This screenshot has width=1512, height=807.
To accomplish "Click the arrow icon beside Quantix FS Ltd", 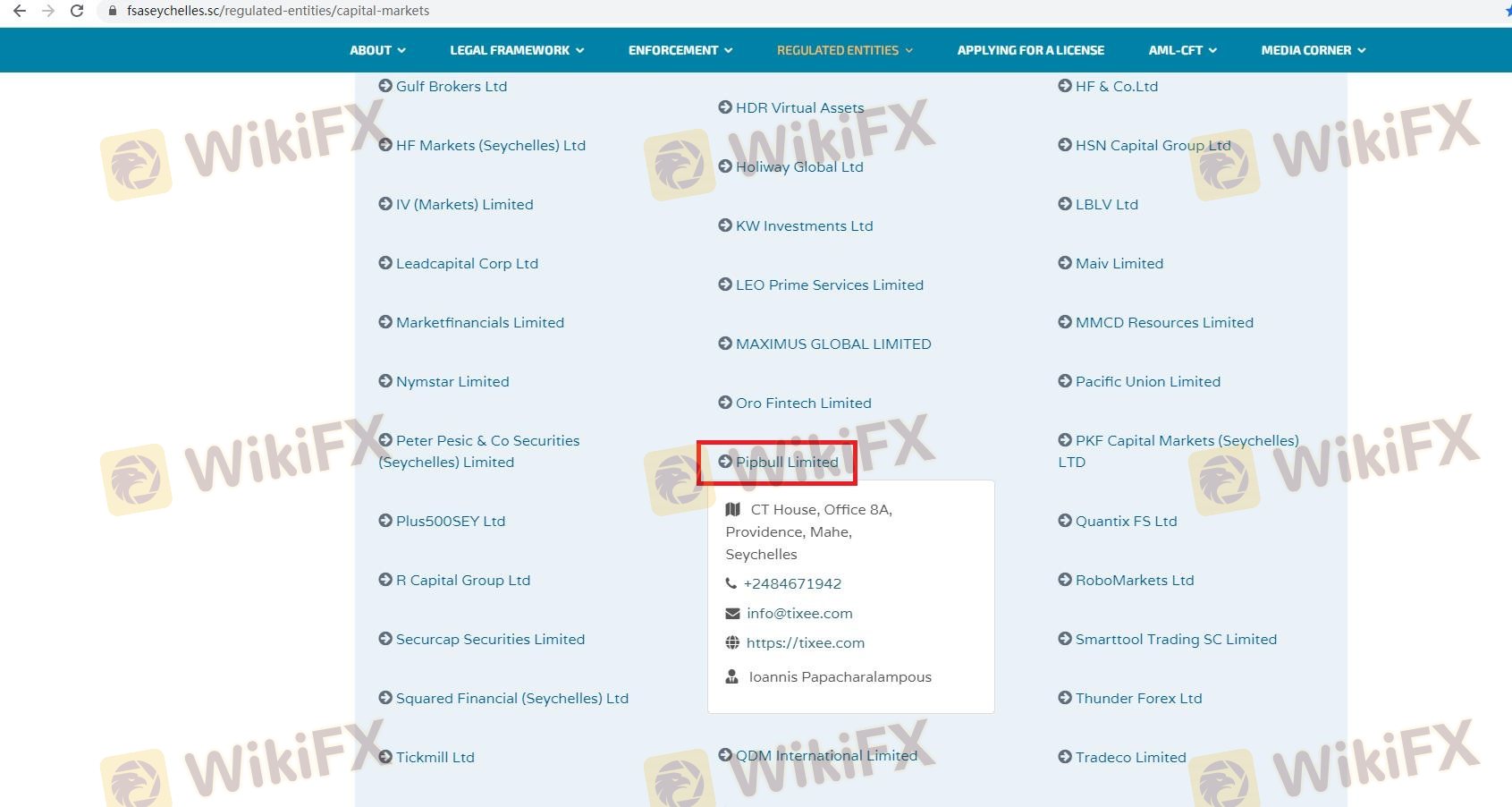I will point(1065,521).
